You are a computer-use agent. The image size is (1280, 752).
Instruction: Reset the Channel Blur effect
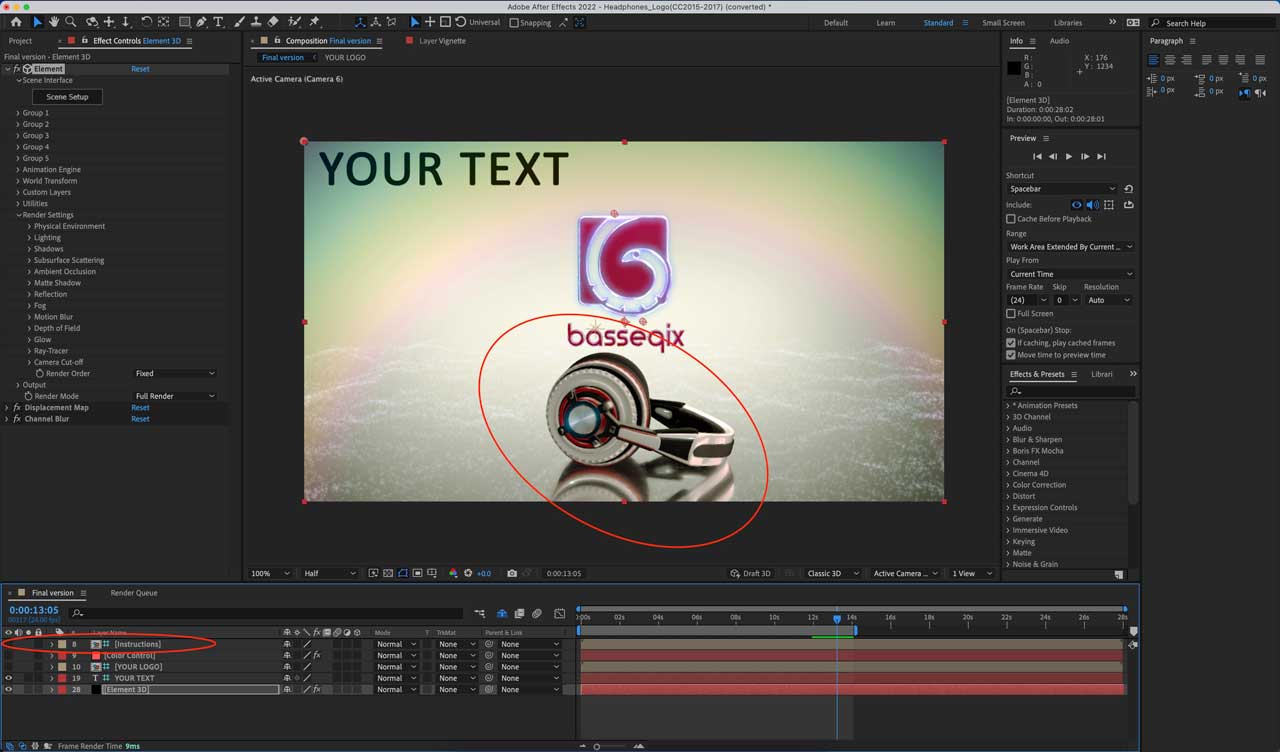click(x=140, y=419)
